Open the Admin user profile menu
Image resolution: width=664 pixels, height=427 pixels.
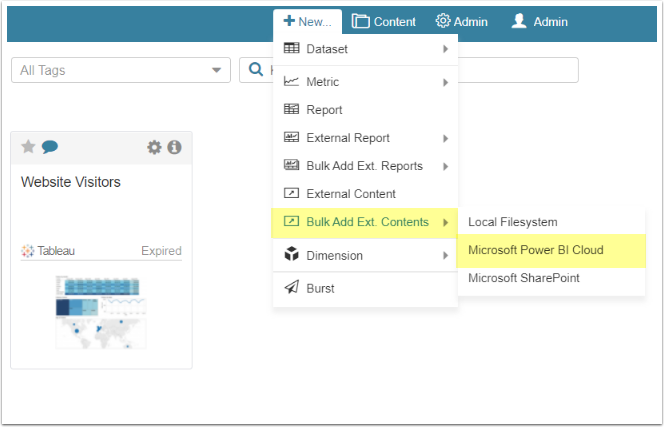[x=540, y=21]
